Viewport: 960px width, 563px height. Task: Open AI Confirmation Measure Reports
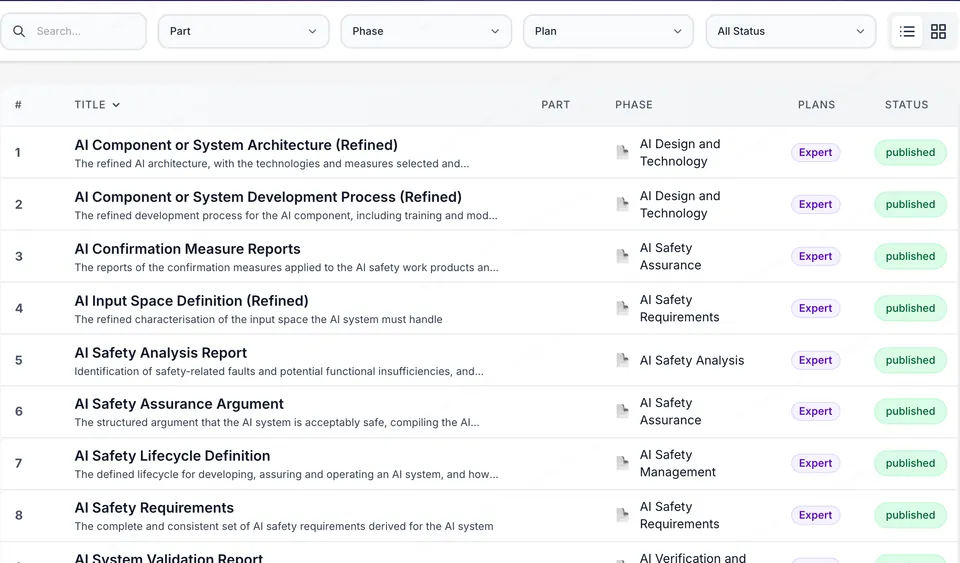tap(187, 249)
